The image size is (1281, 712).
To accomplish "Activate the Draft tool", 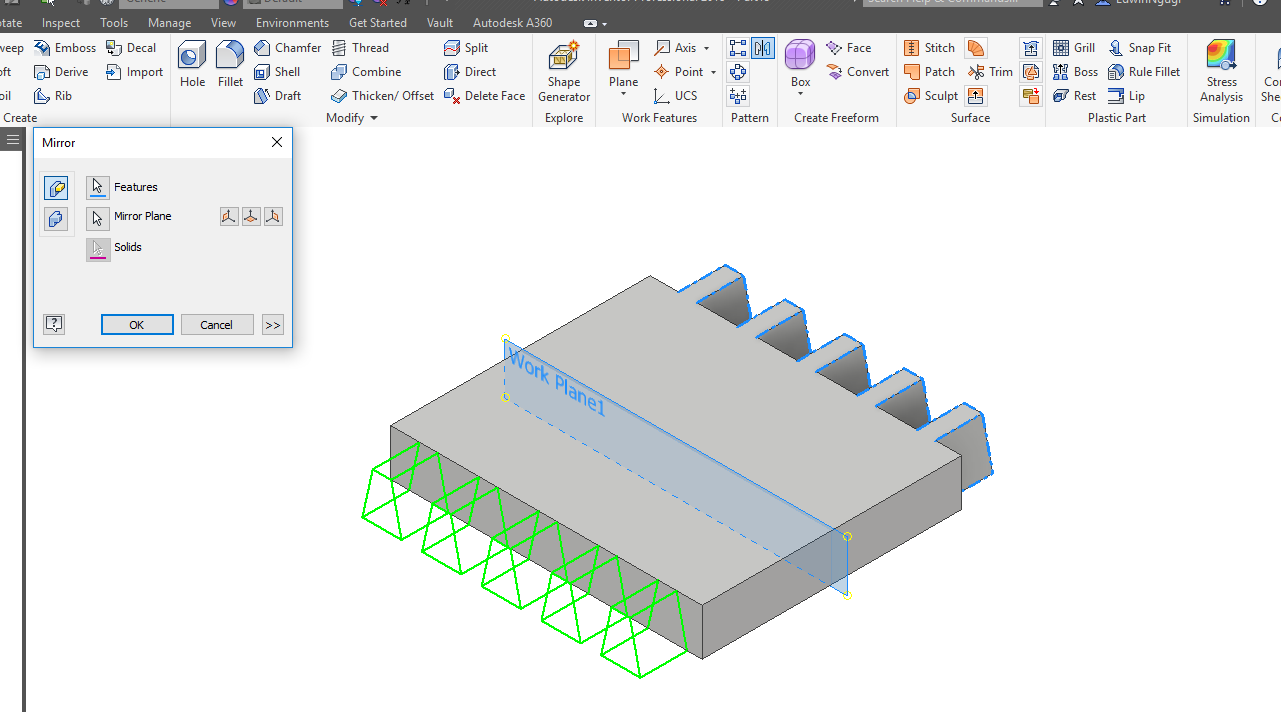I will 277,96.
